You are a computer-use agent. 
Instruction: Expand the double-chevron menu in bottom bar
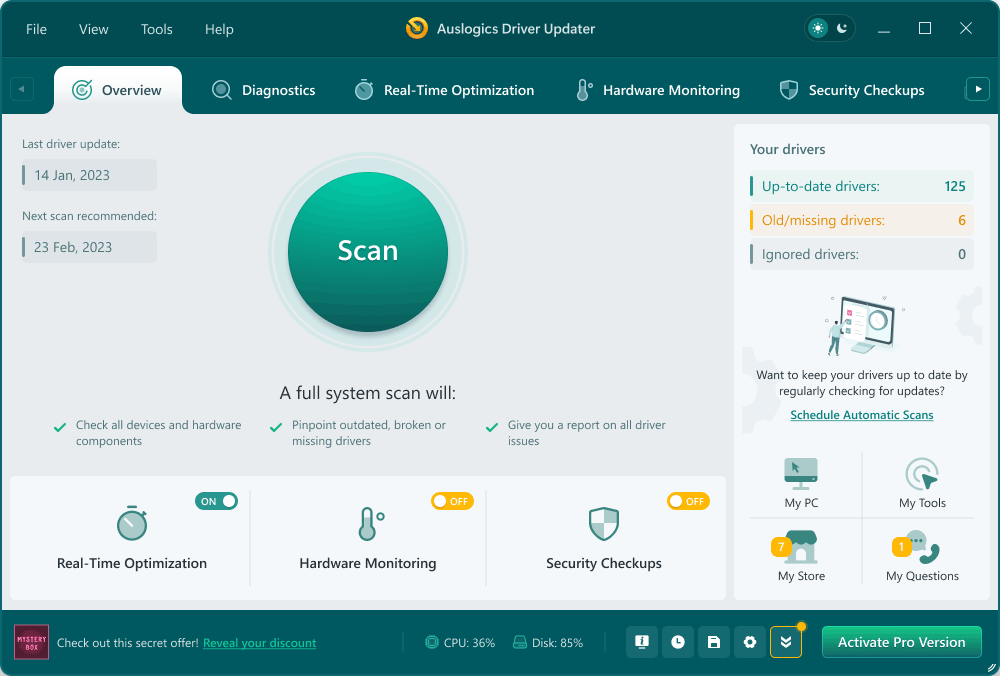pyautogui.click(x=786, y=642)
